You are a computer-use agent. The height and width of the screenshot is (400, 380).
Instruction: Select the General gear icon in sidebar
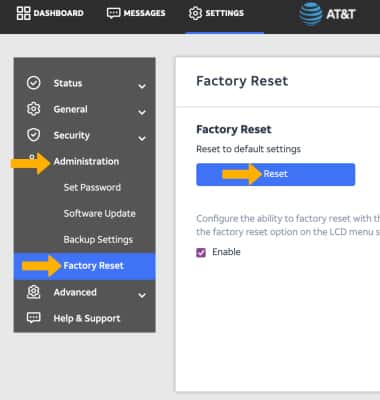tap(34, 109)
